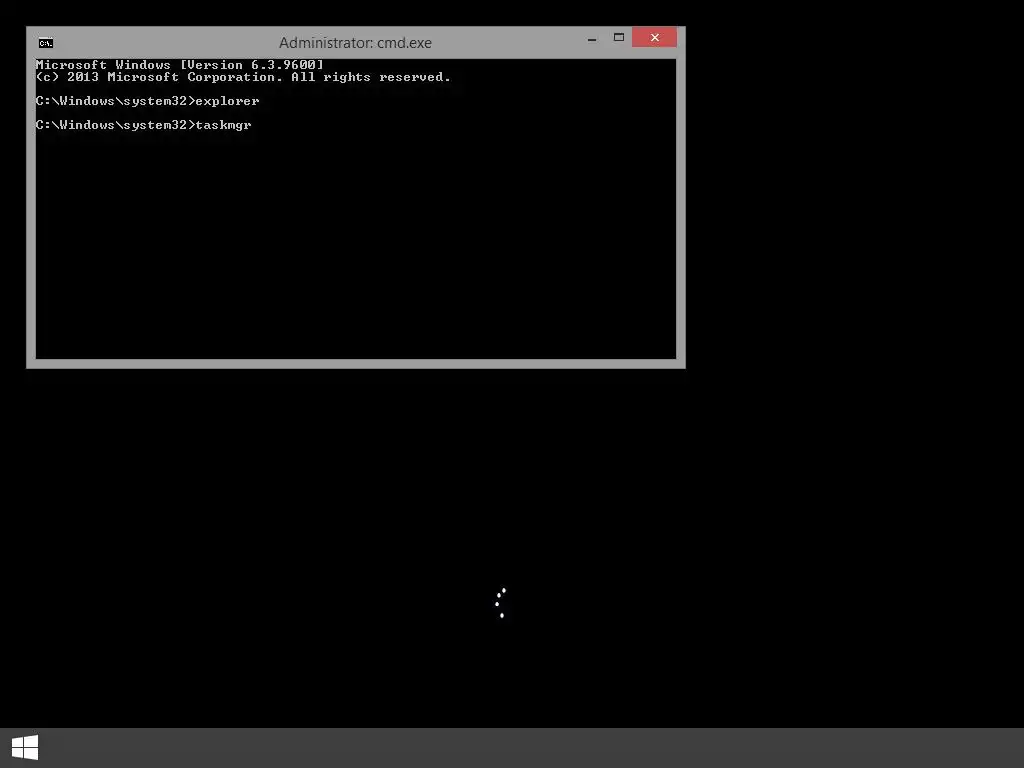Maximize the cmd.exe window
The width and height of the screenshot is (1024, 768).
[618, 38]
